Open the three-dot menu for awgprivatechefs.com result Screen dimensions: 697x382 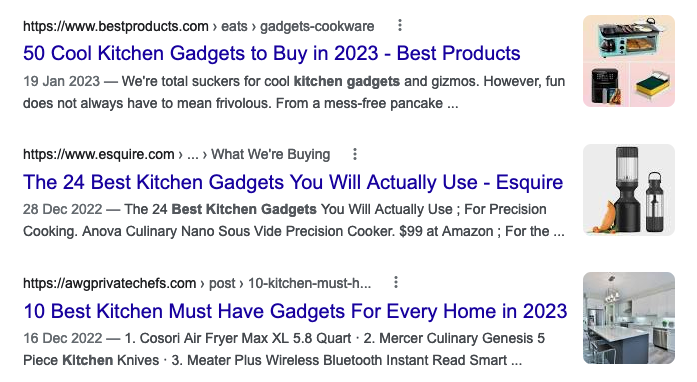(x=396, y=282)
